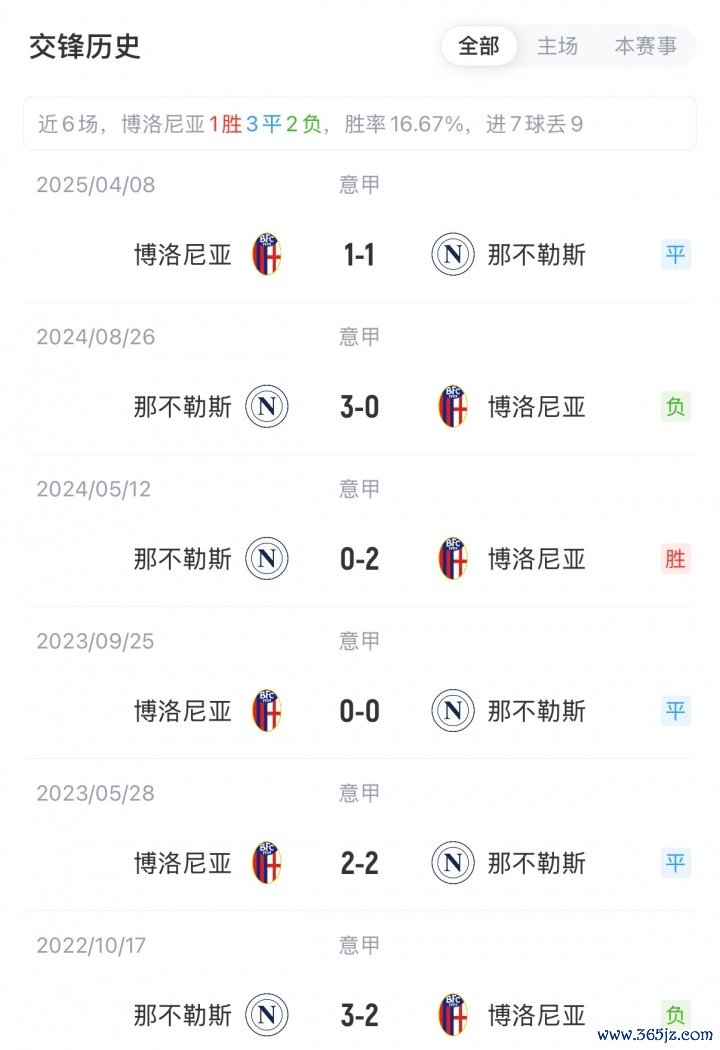
Task: Click the red 胜 result badge
Action: (676, 559)
